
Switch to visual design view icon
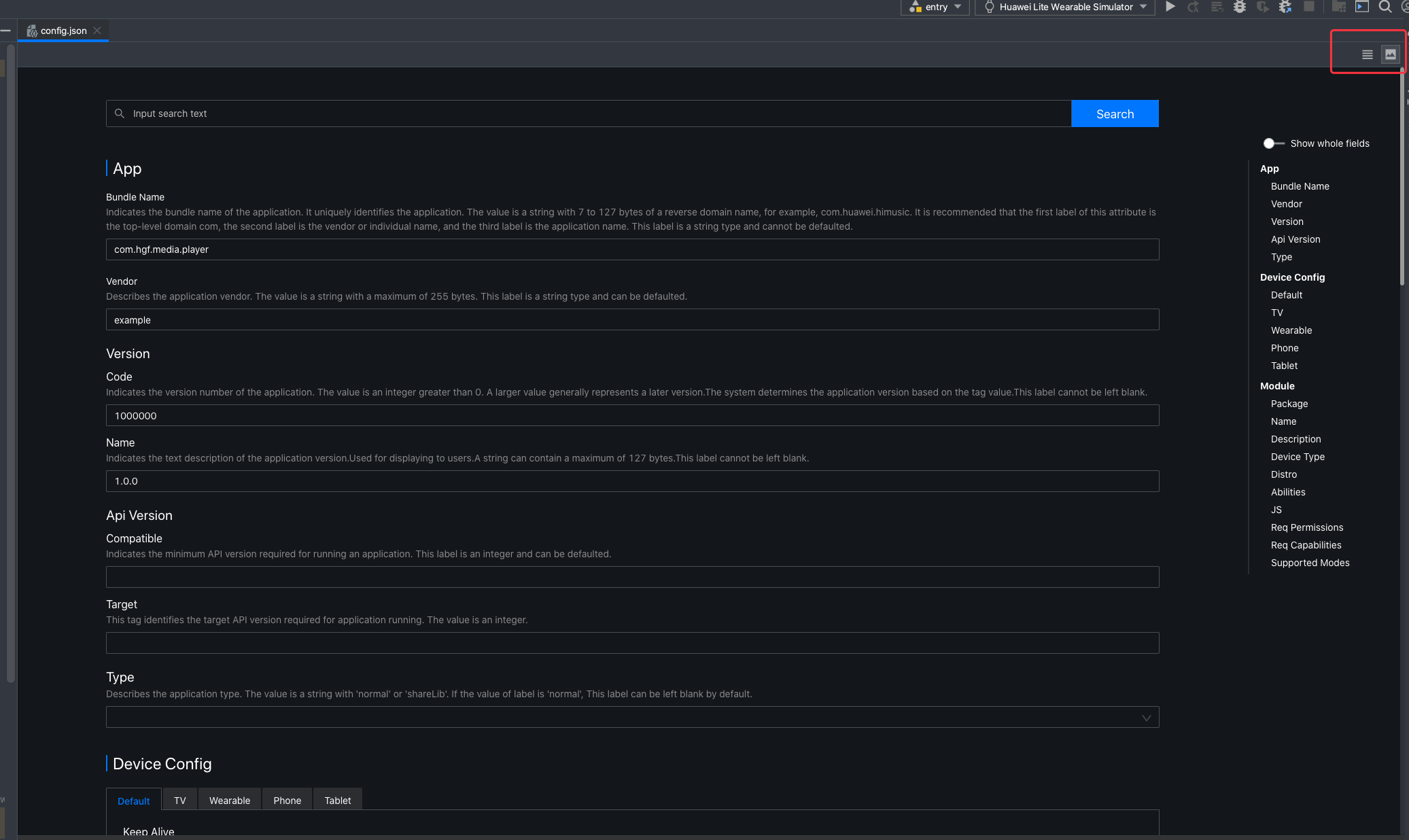[1391, 54]
